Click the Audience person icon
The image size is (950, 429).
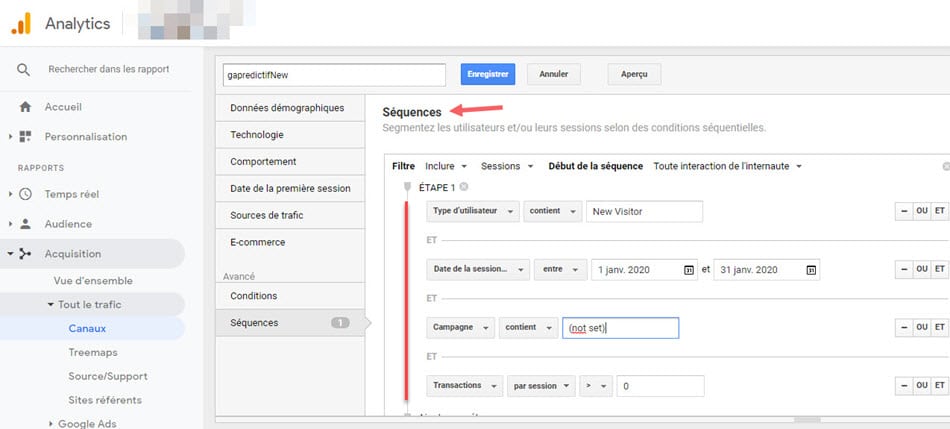[25, 224]
